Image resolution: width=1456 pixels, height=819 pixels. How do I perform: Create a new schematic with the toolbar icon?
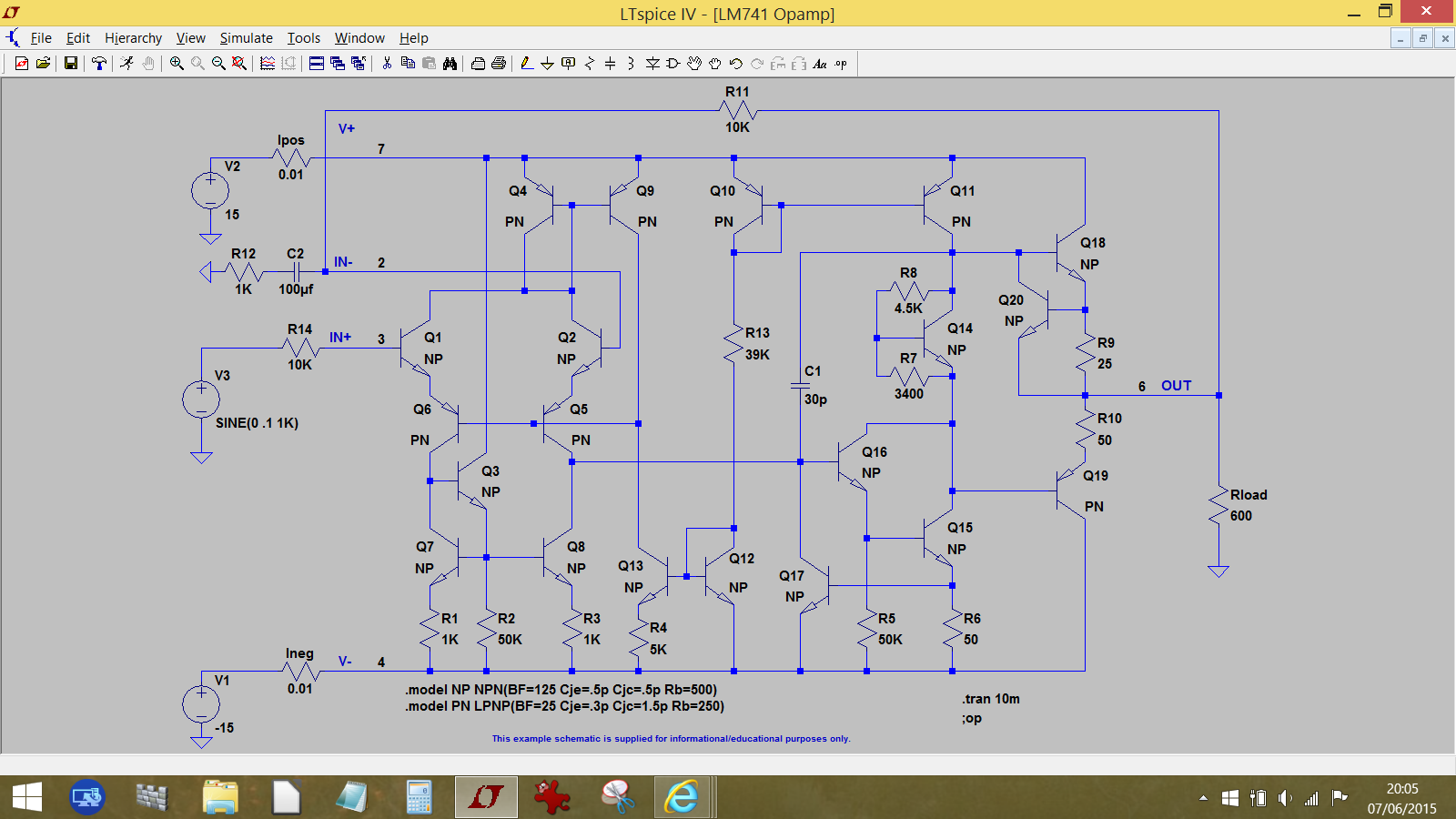pos(22,64)
